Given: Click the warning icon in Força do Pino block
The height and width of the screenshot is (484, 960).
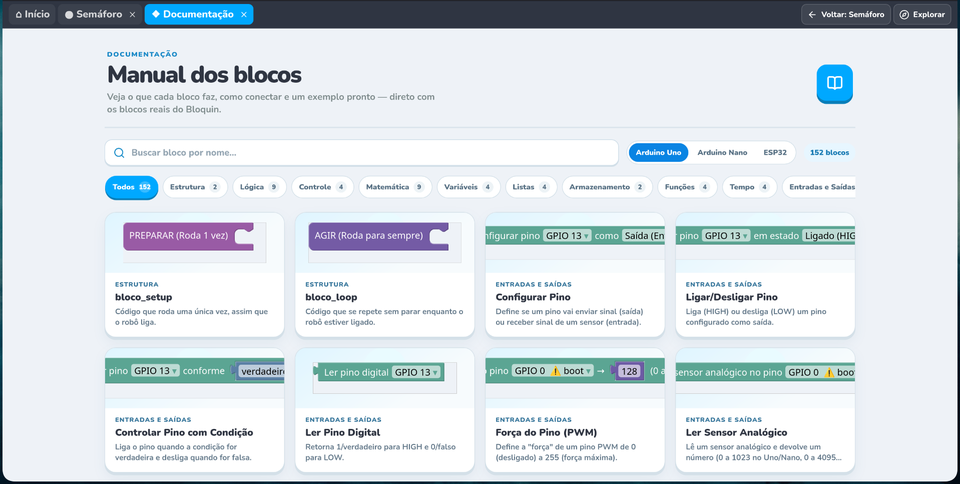Looking at the screenshot, I should tap(556, 371).
